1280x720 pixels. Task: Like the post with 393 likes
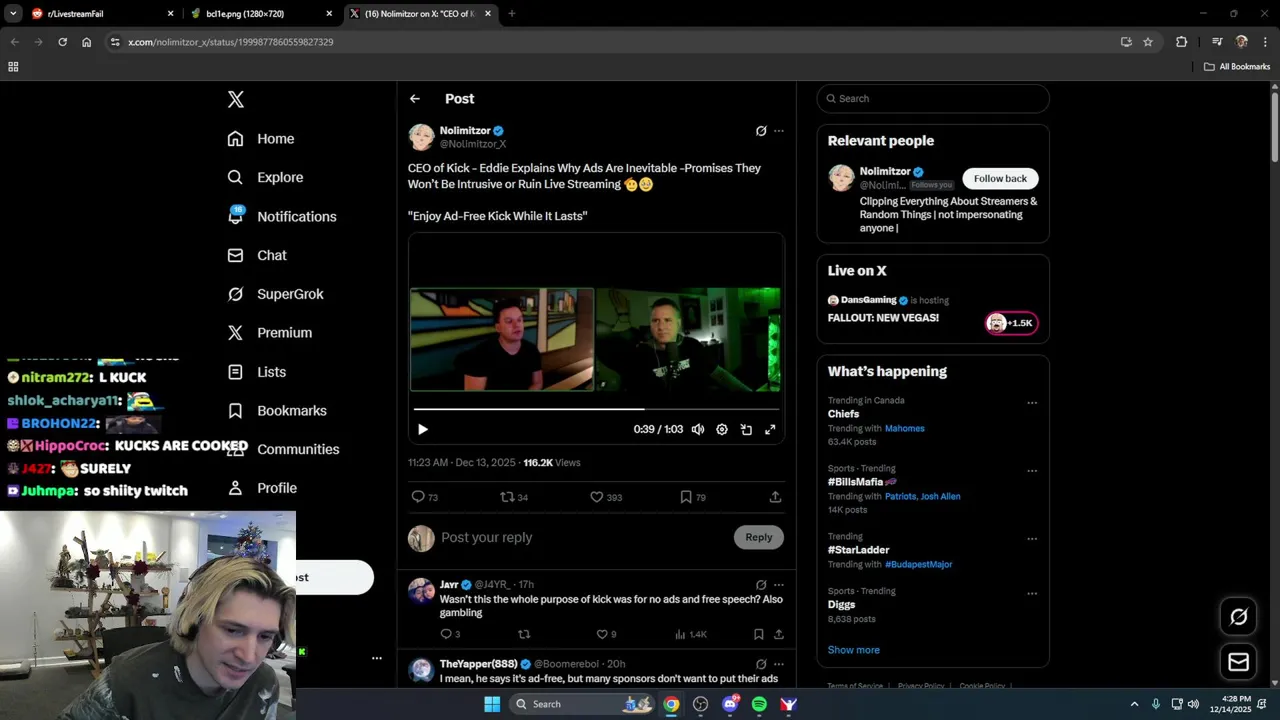[x=605, y=497]
